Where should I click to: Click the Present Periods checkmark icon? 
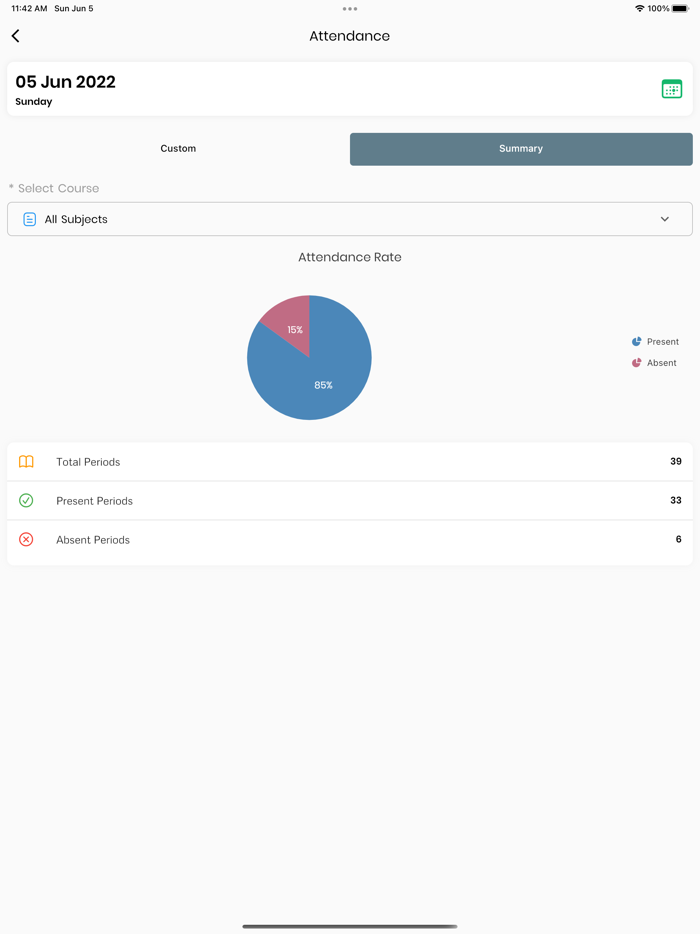26,500
